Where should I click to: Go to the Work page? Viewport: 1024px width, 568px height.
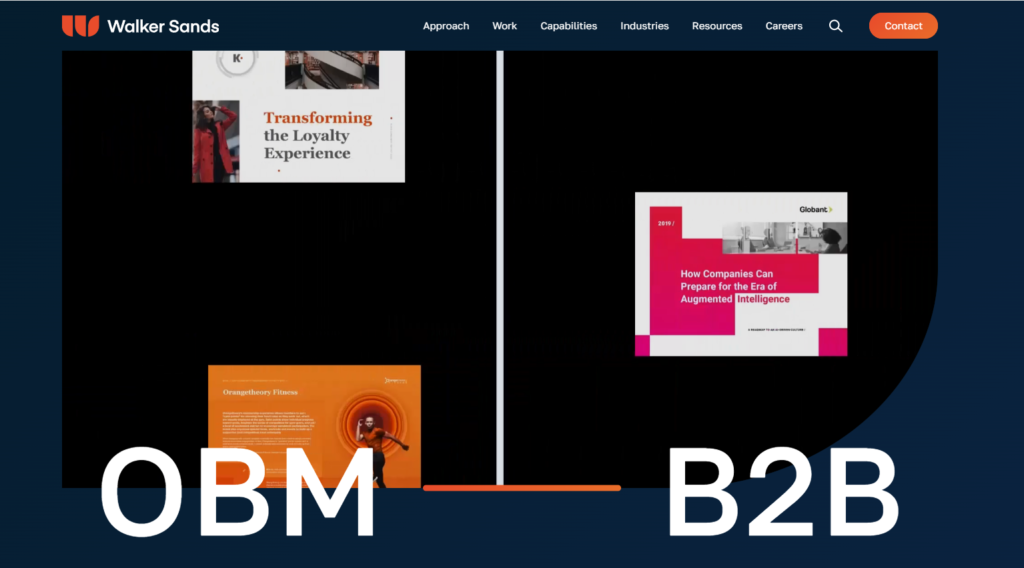[504, 26]
